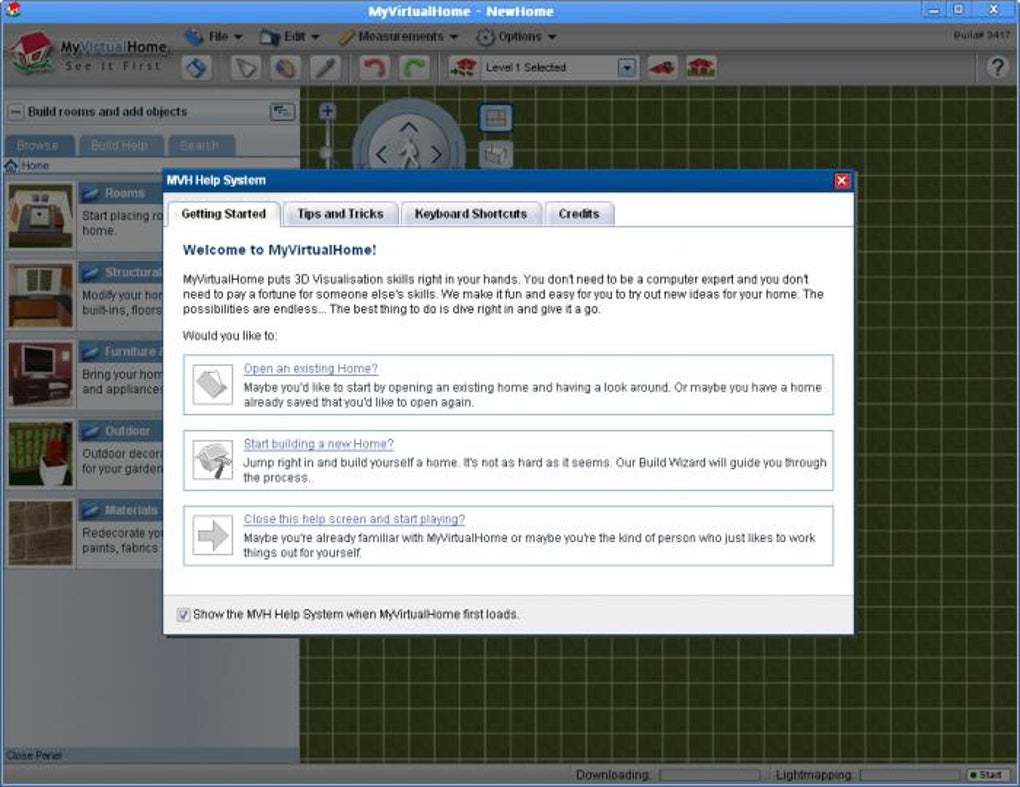Viewport: 1020px width, 787px height.
Task: Switch to the Search tab
Action: [200, 146]
